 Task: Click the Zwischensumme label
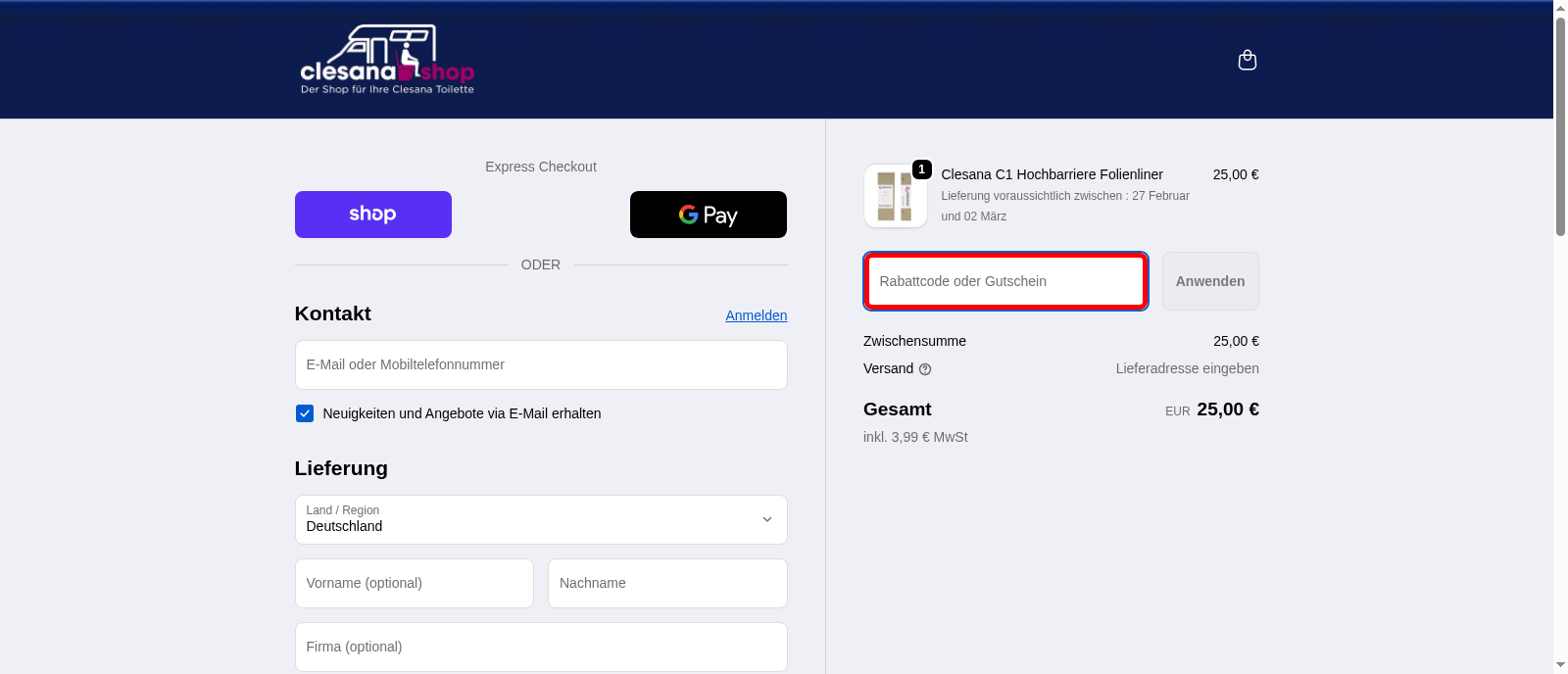tap(914, 341)
